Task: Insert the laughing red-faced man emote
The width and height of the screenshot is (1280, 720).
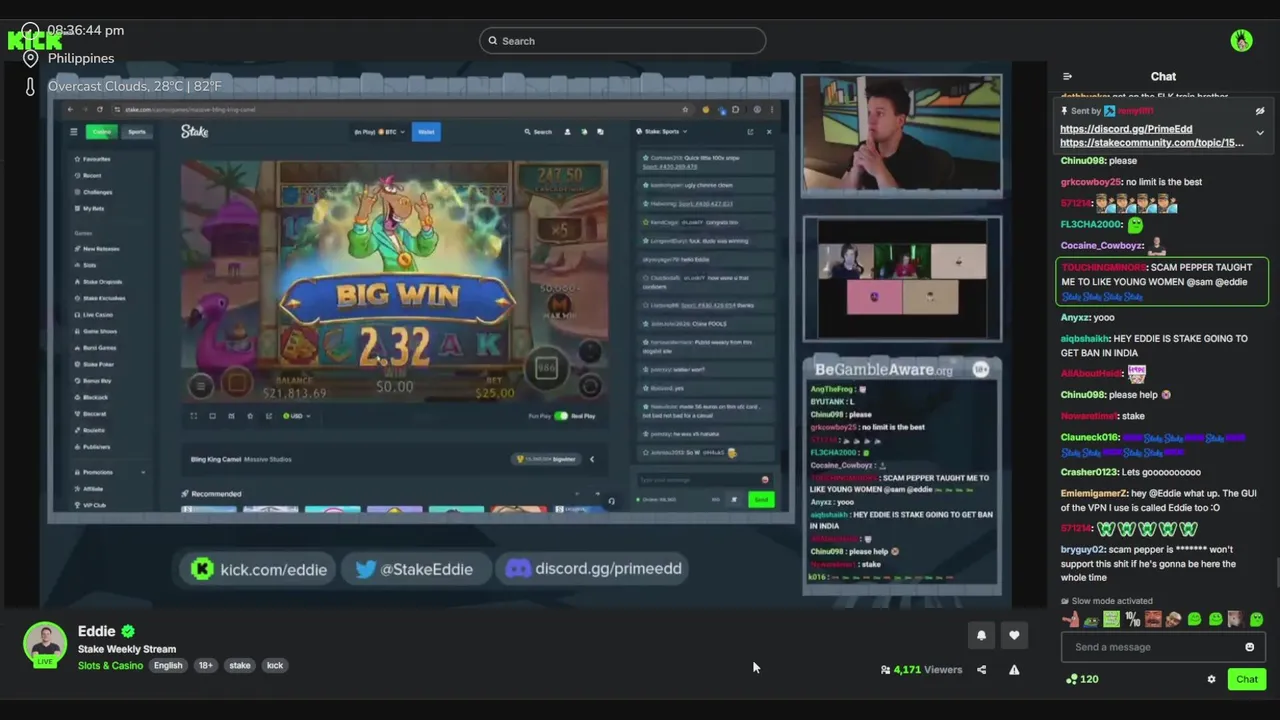Action: [x=1153, y=620]
